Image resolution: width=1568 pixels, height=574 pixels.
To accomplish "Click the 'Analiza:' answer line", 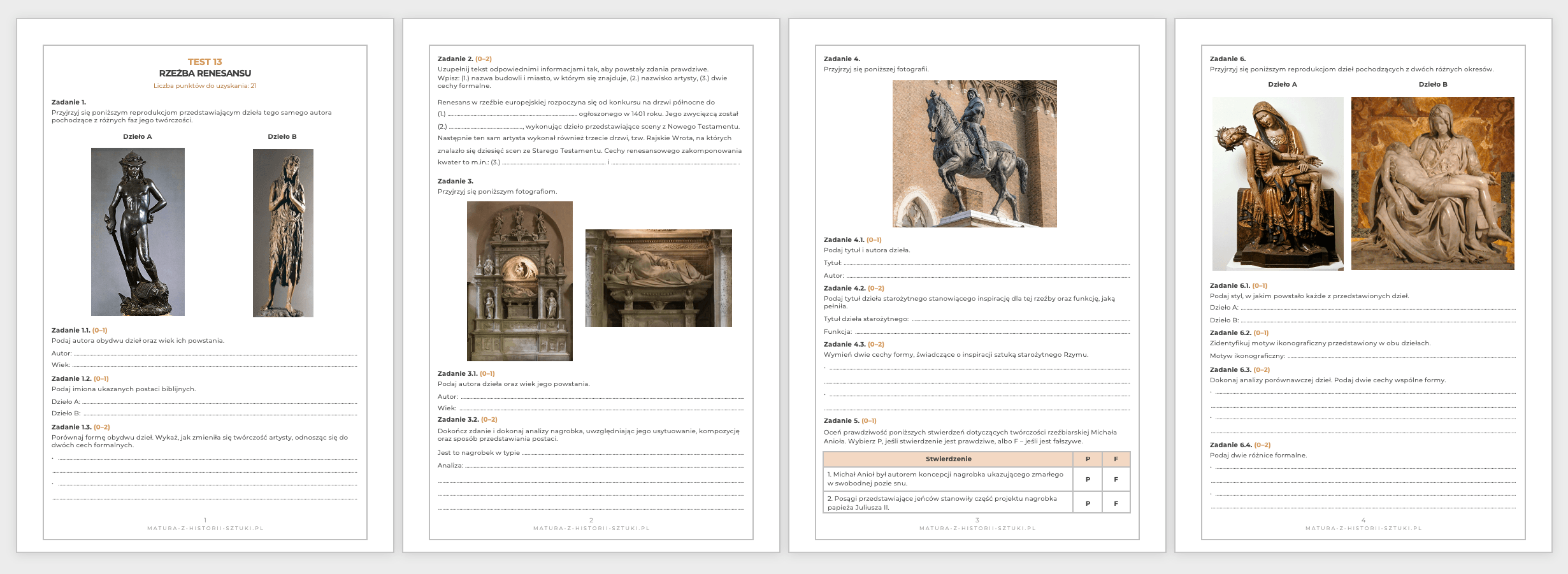I will (x=605, y=466).
